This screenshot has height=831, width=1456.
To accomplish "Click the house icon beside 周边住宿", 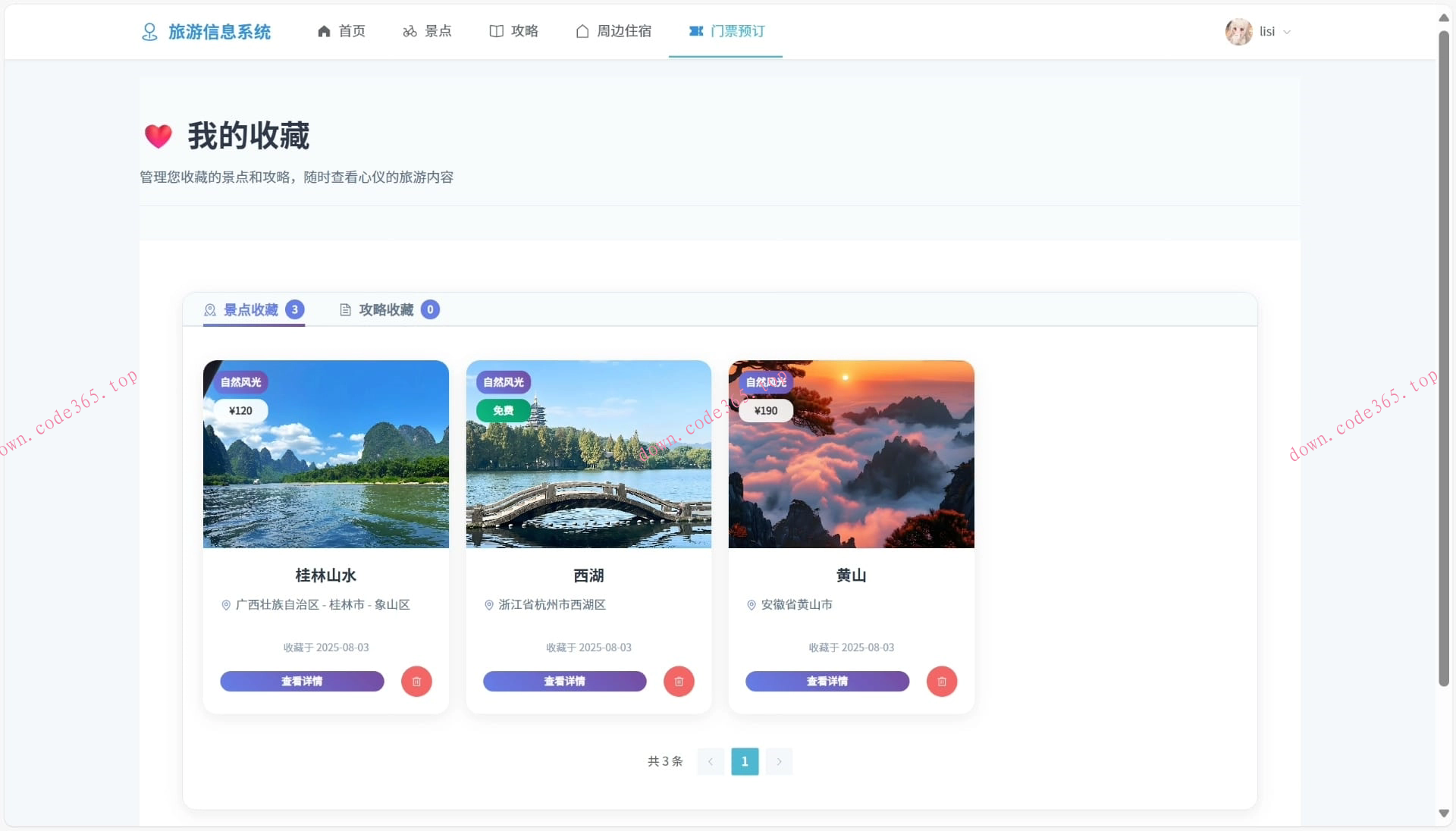I will [582, 31].
